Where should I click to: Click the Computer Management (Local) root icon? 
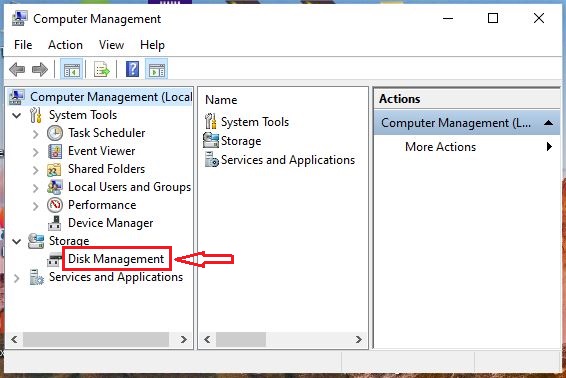coord(17,97)
